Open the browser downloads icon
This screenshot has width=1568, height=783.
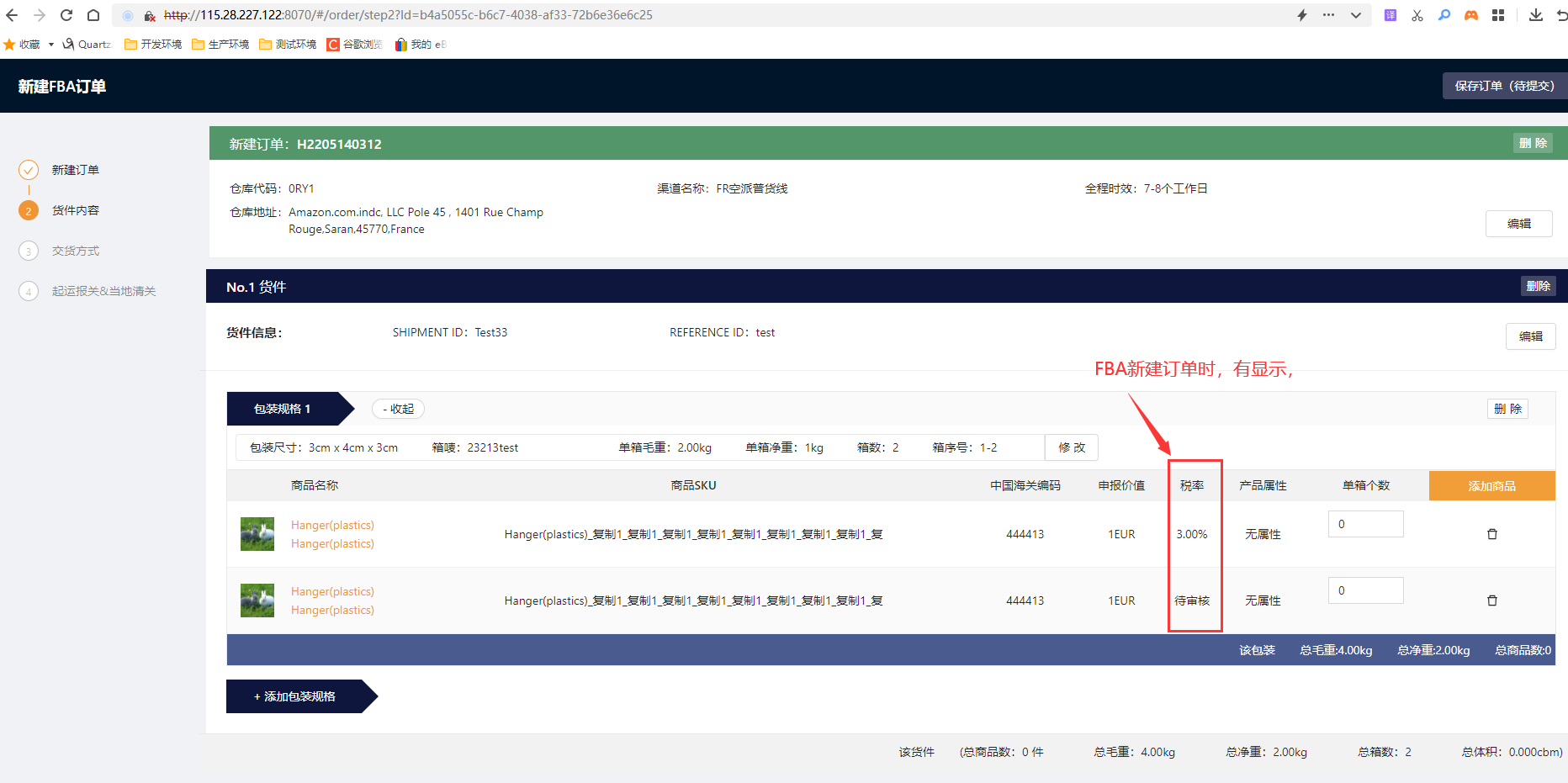tap(1535, 15)
